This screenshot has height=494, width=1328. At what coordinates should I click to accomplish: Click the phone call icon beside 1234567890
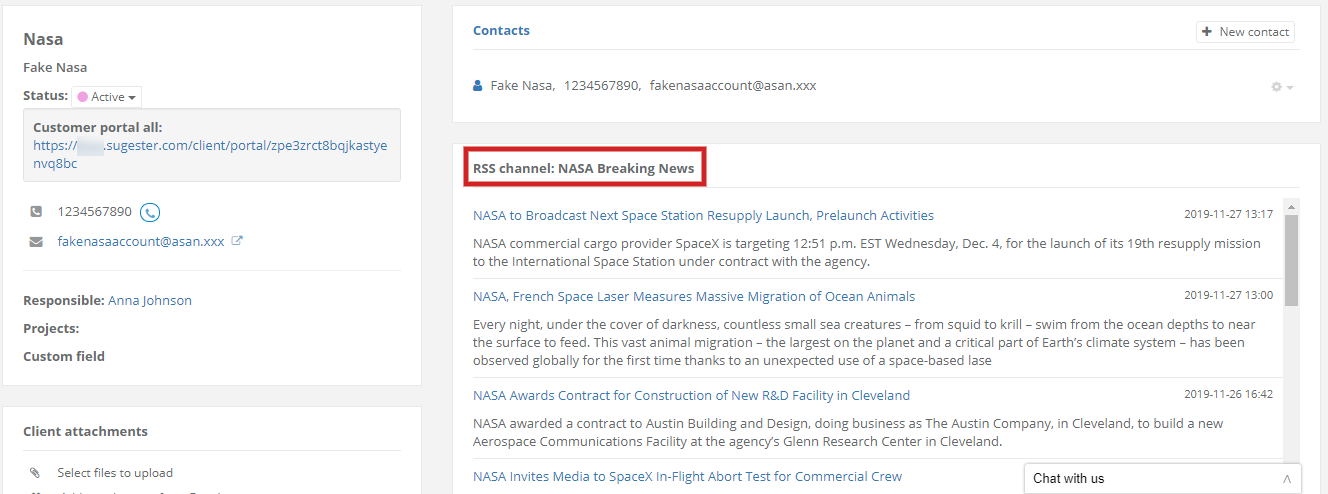point(150,212)
